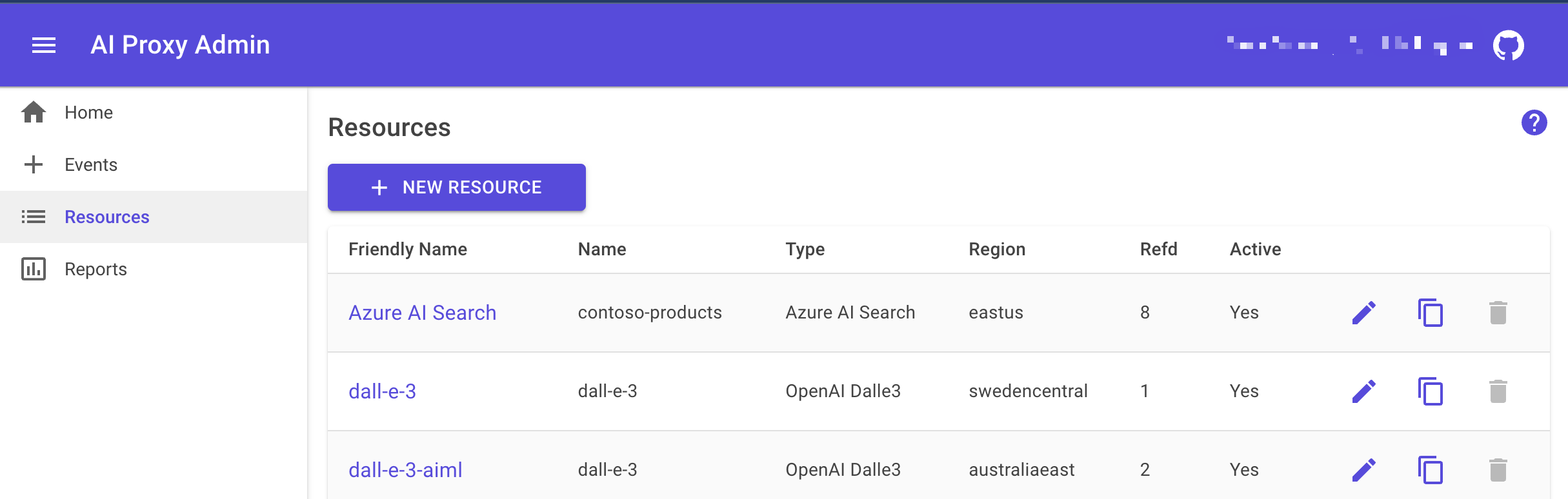Delete the dall-e-3-aiml resource
Screen dimensions: 1568x499
[1498, 470]
